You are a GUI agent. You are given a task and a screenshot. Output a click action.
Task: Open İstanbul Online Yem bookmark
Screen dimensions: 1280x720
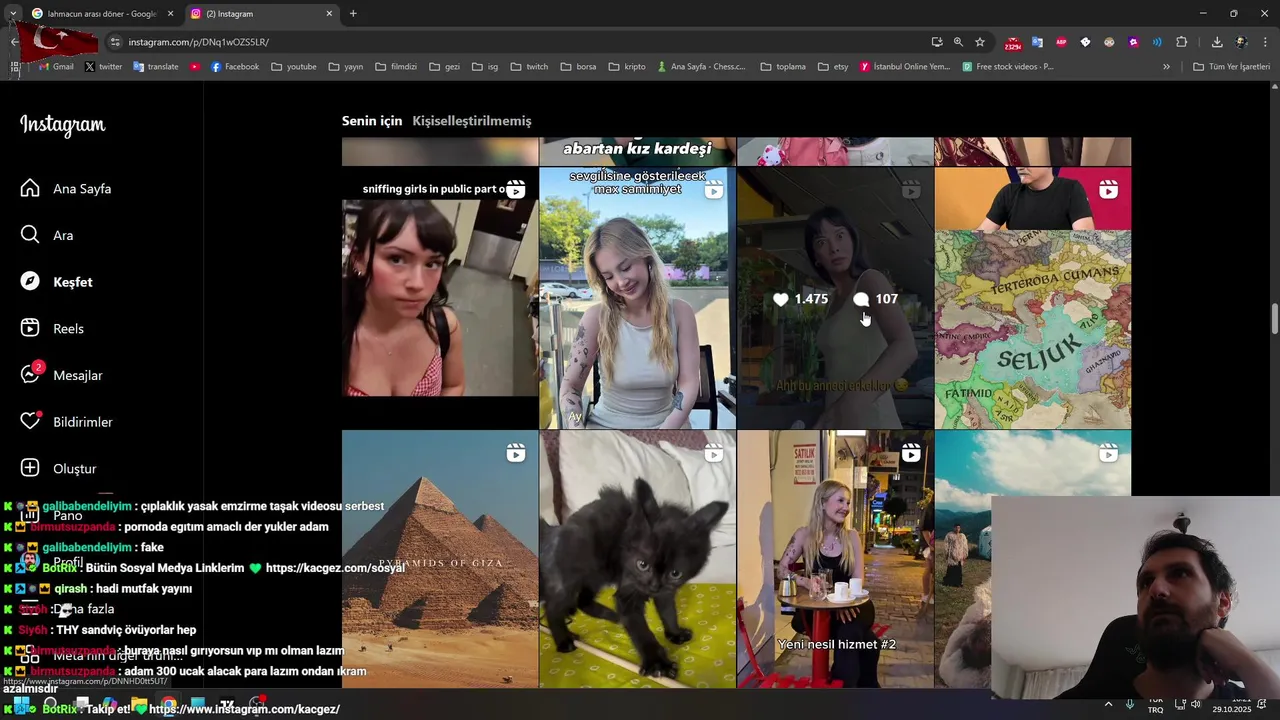(905, 67)
